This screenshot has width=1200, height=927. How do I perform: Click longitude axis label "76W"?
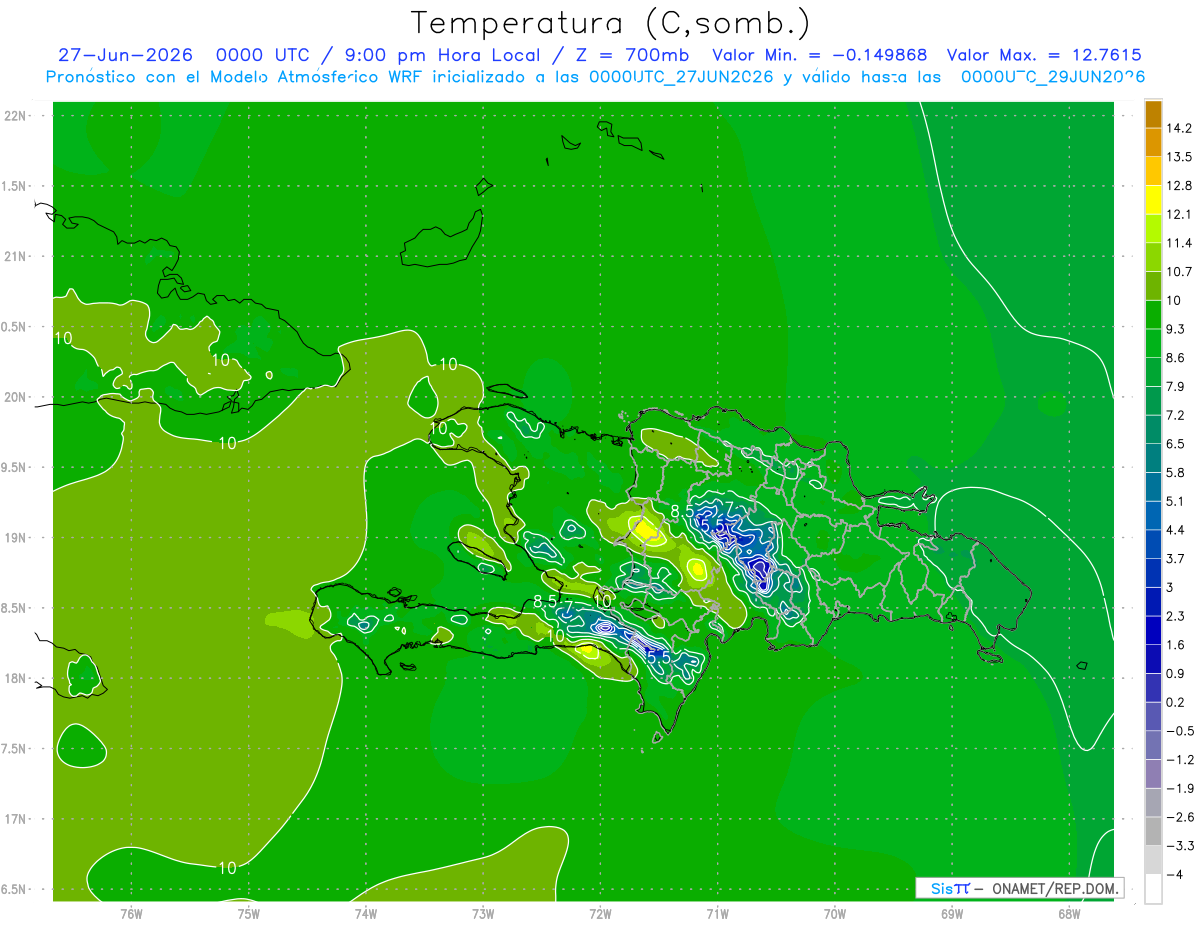tap(131, 913)
